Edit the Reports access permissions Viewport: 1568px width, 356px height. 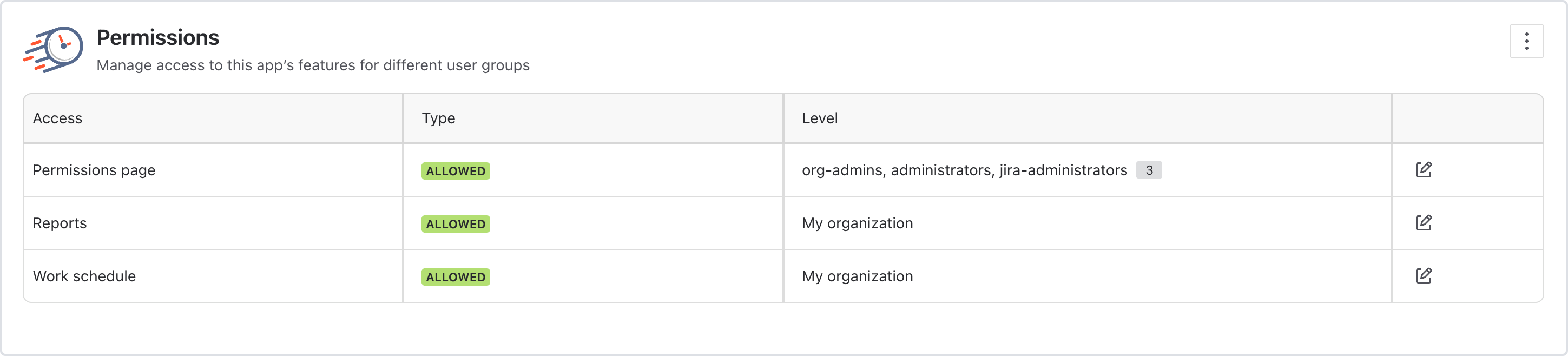click(1423, 223)
